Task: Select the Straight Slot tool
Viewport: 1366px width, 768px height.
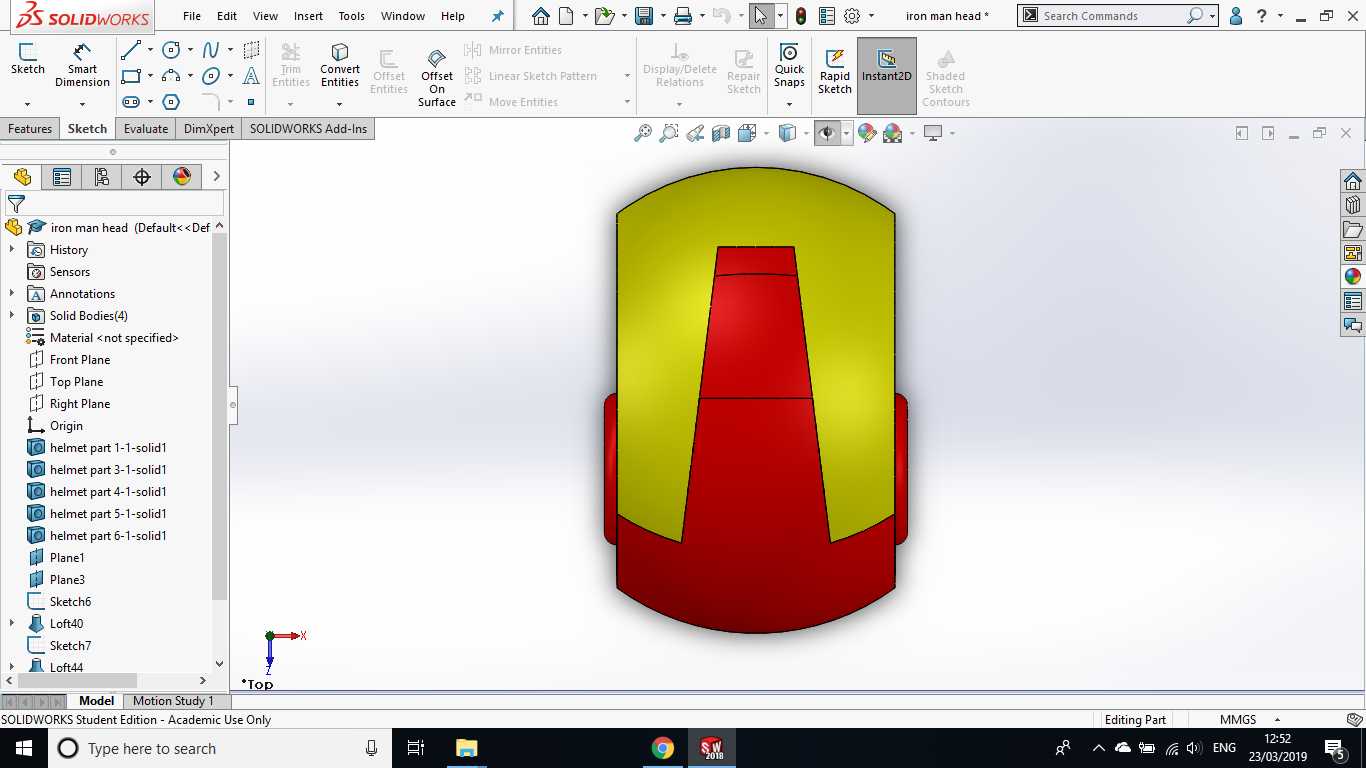Action: (131, 102)
